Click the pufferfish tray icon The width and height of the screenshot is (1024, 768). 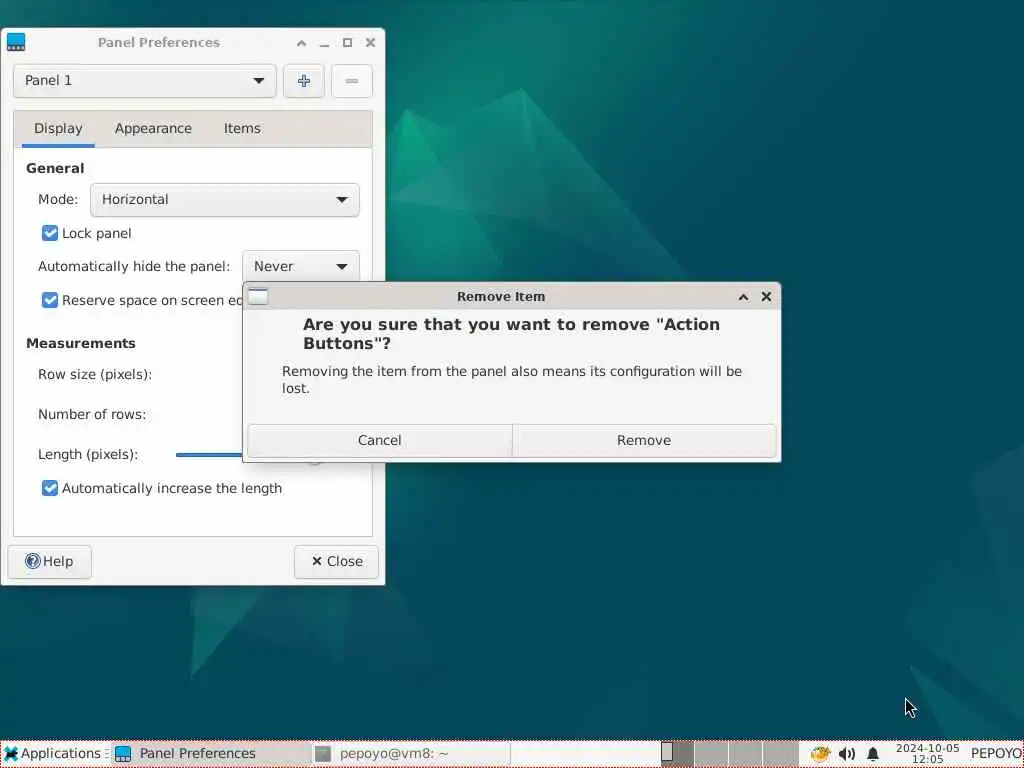click(x=820, y=754)
